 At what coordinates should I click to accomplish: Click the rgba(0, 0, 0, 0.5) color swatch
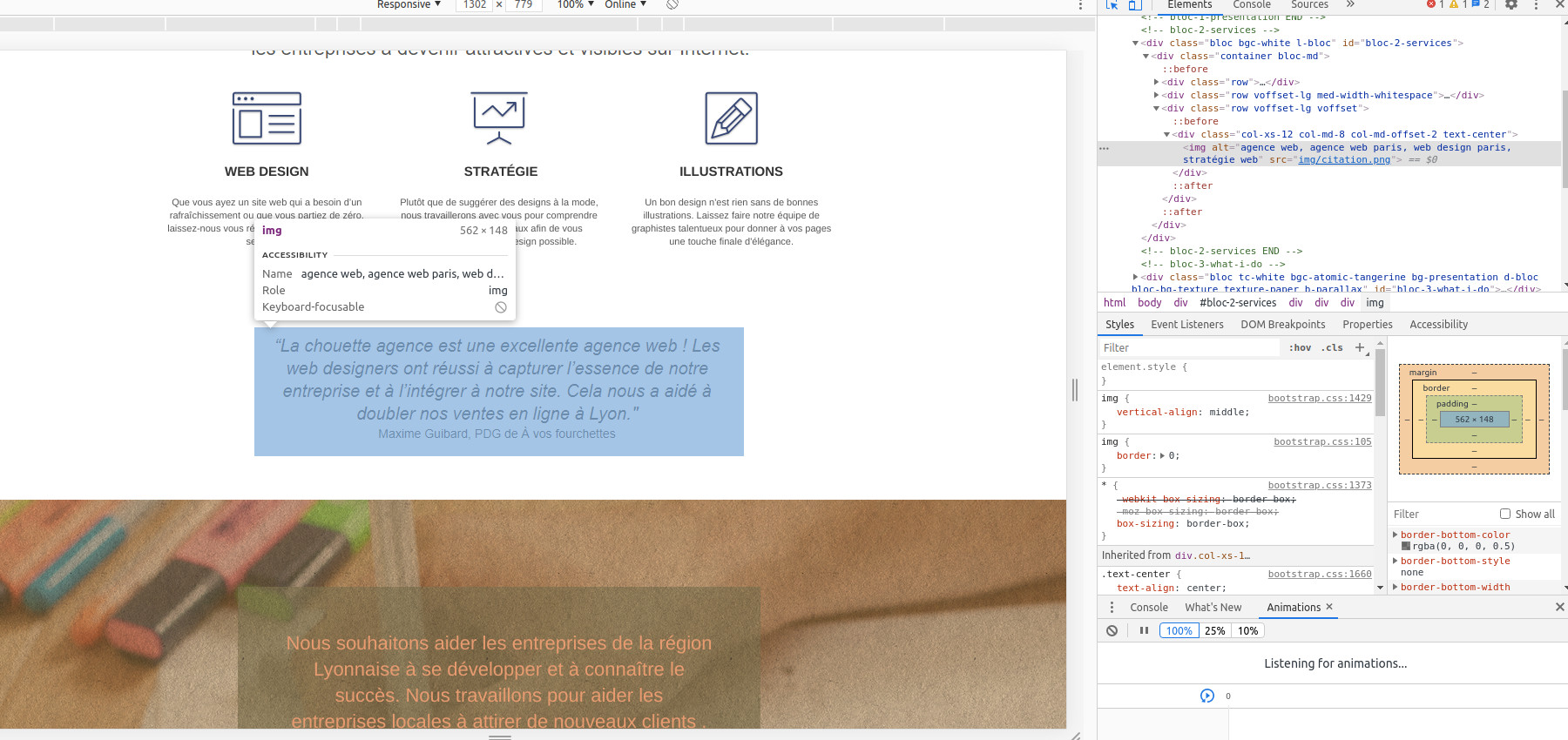pos(1406,547)
